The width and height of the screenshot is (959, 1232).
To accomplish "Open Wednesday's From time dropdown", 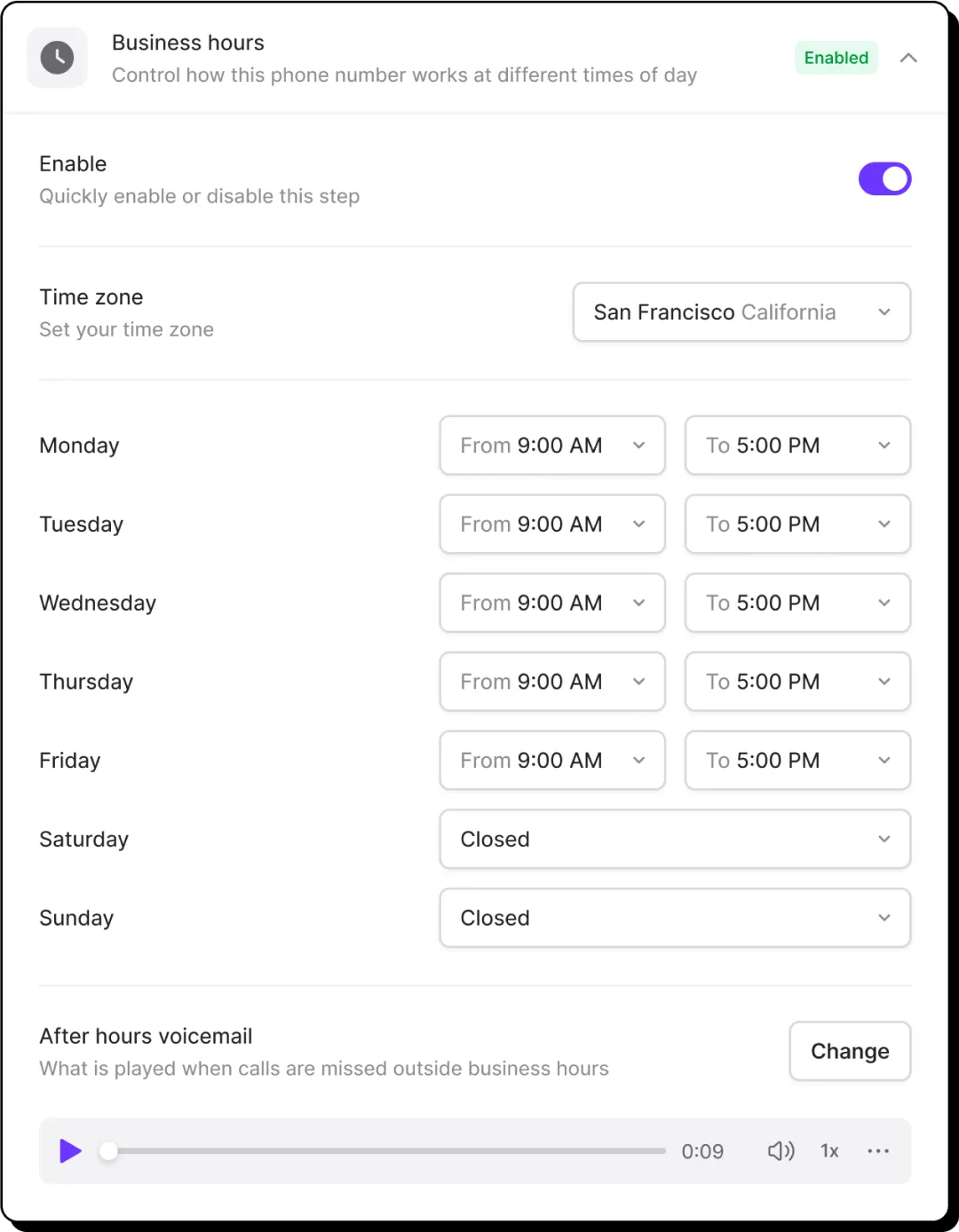I will click(551, 603).
